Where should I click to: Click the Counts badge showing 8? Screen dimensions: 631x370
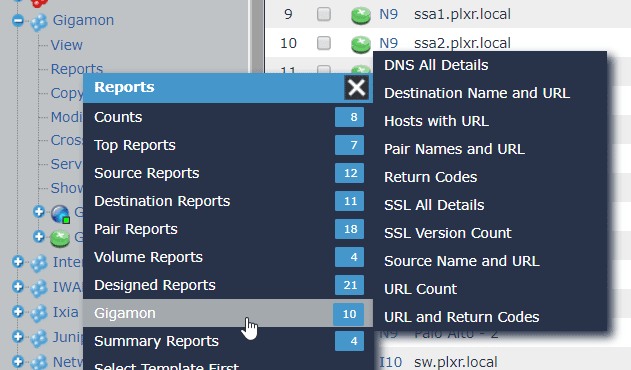click(x=349, y=117)
